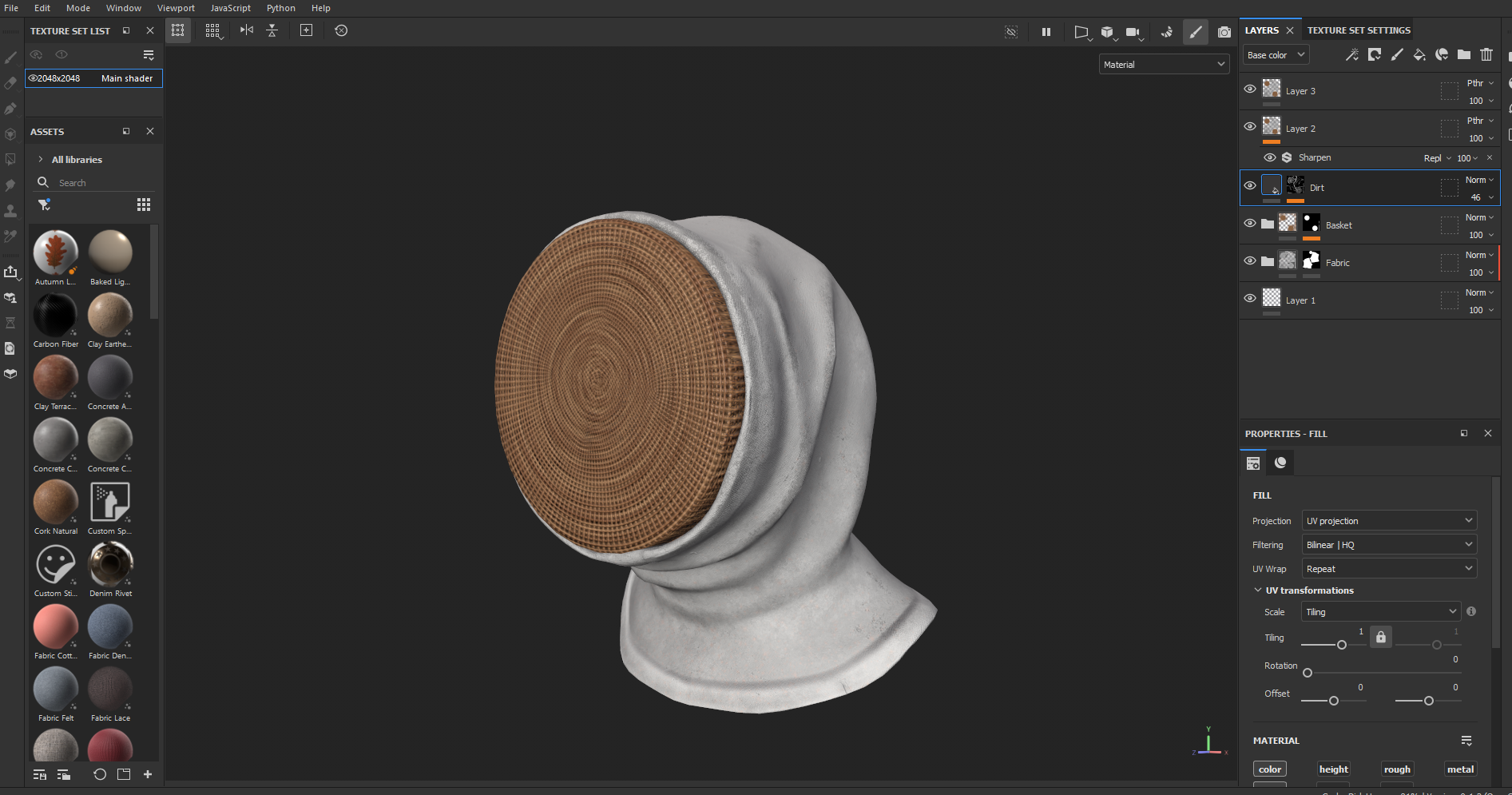Screen dimensions: 1512x795
Task: Add a folder group in the Layers panel
Action: [x=1464, y=55]
